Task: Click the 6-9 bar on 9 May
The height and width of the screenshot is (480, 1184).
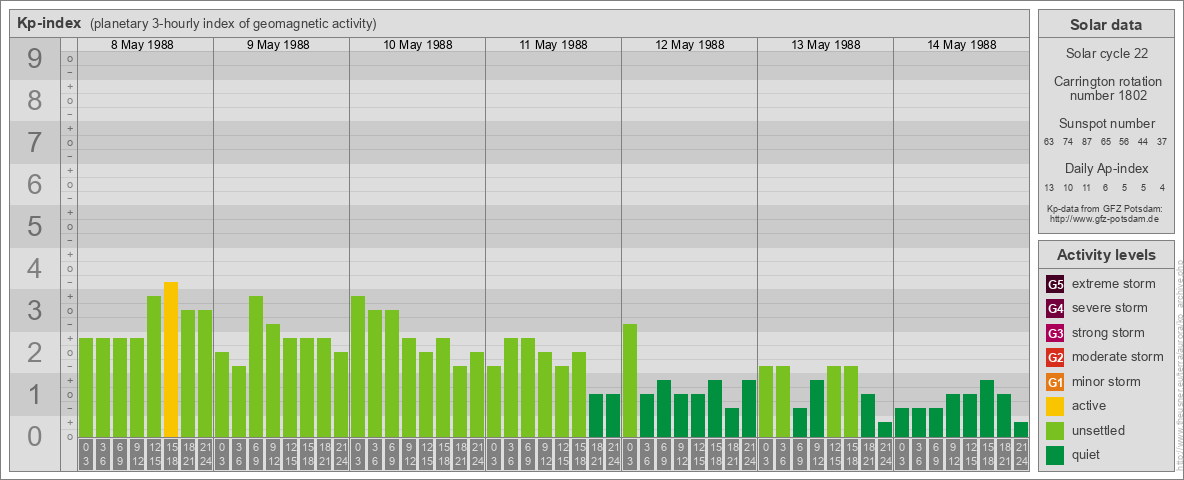Action: tap(256, 366)
